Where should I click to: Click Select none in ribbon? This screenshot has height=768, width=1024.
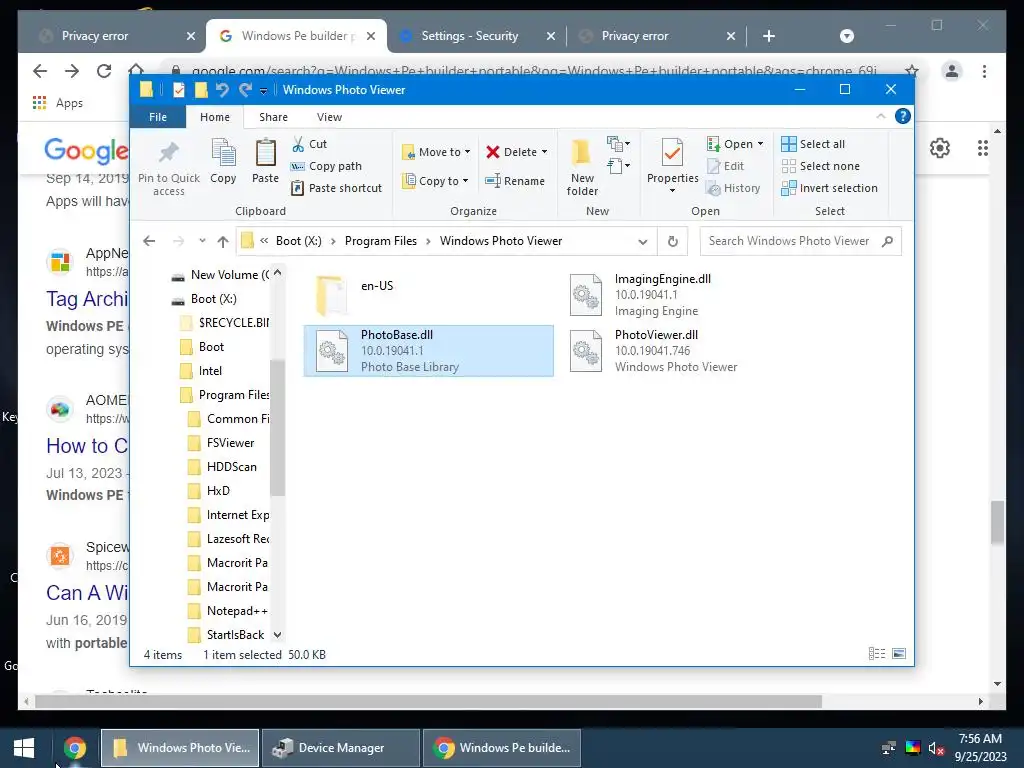click(821, 166)
